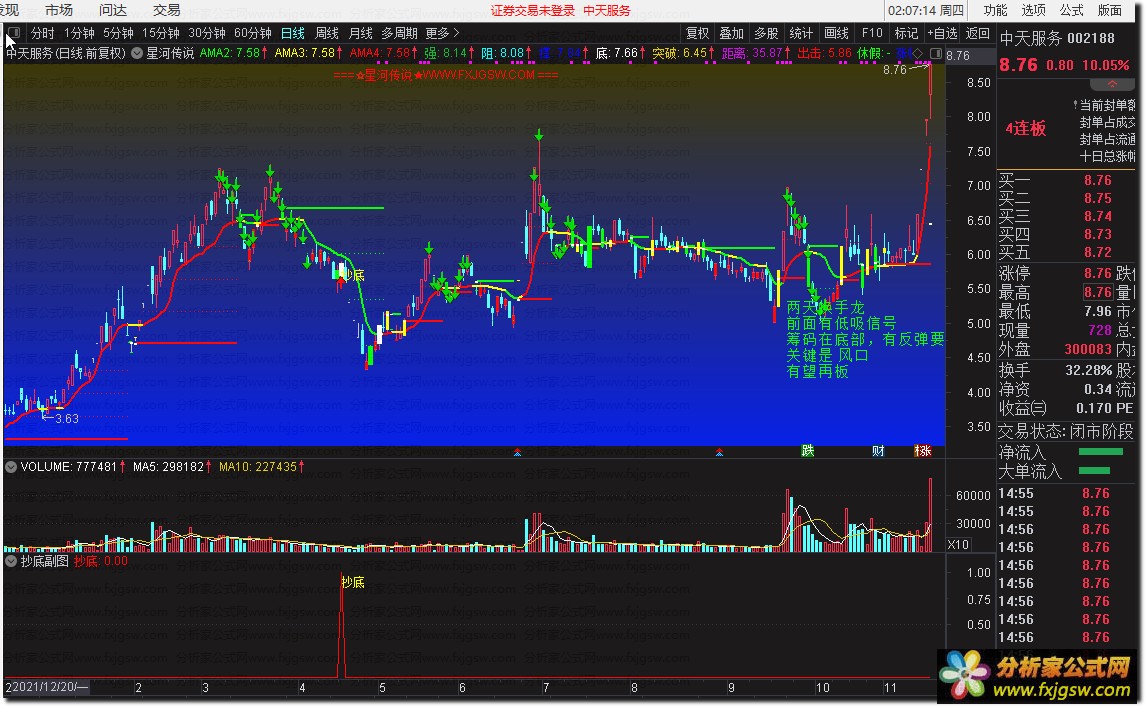Expand the 更多 periods menu
This screenshot has height=707, width=1147.
click(x=443, y=33)
